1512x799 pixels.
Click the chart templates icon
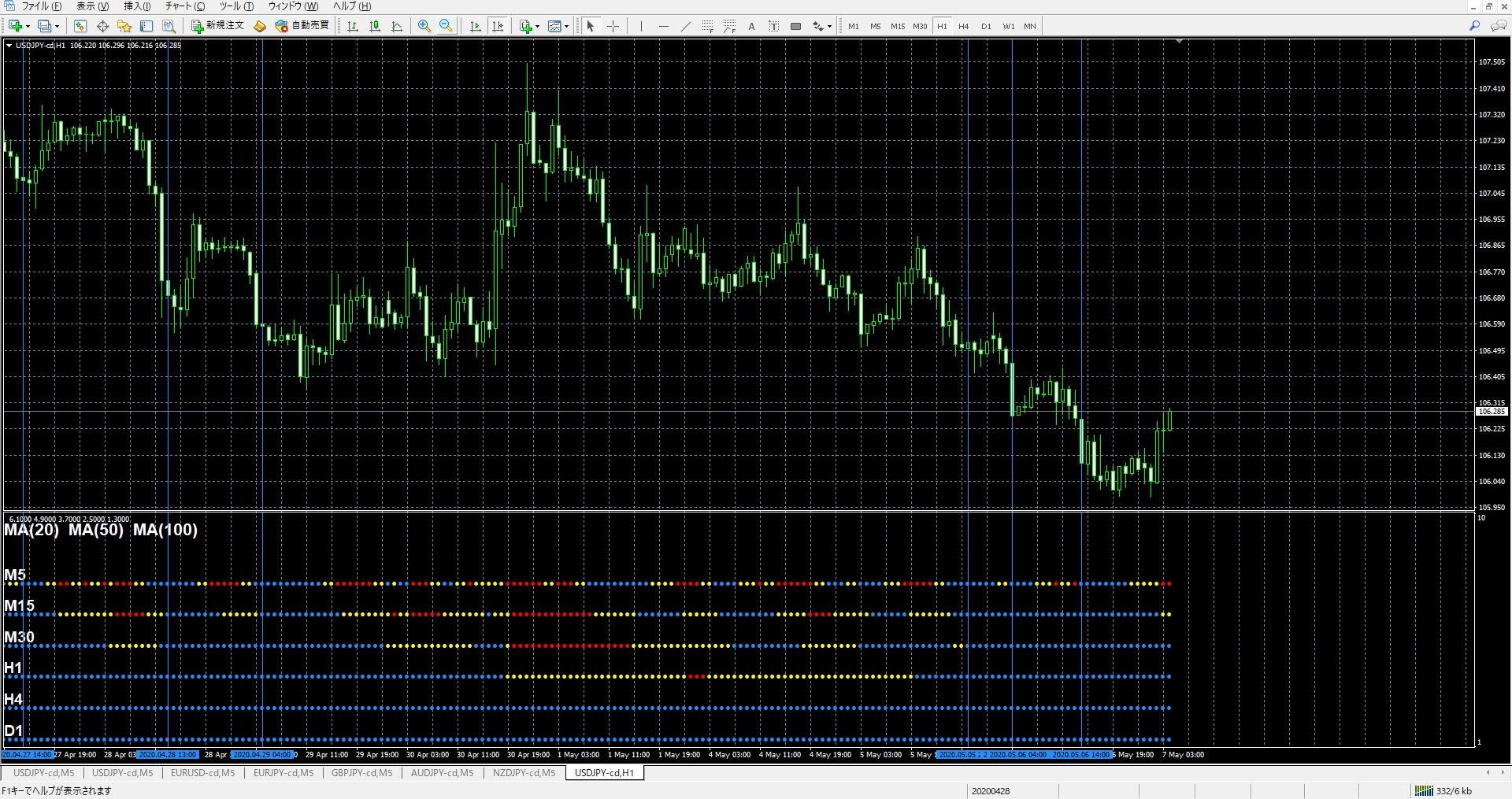click(554, 26)
